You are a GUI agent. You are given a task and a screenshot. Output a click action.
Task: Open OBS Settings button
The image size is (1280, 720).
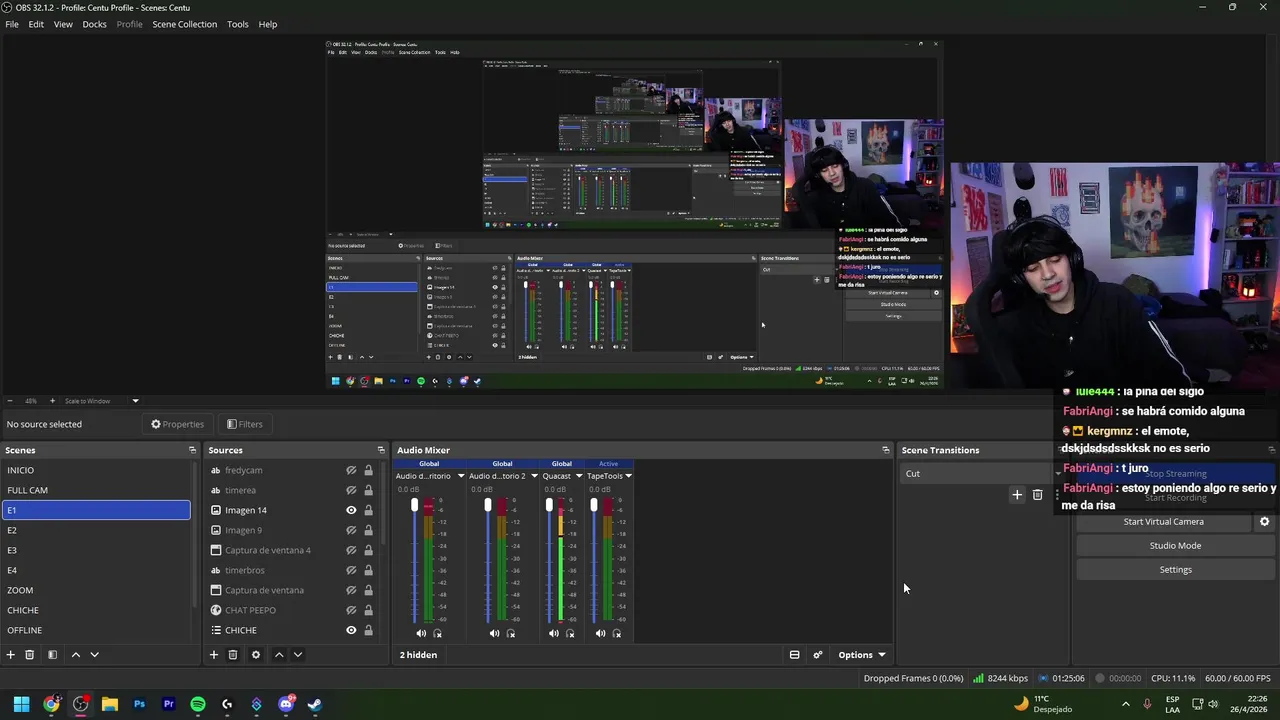pos(1175,570)
